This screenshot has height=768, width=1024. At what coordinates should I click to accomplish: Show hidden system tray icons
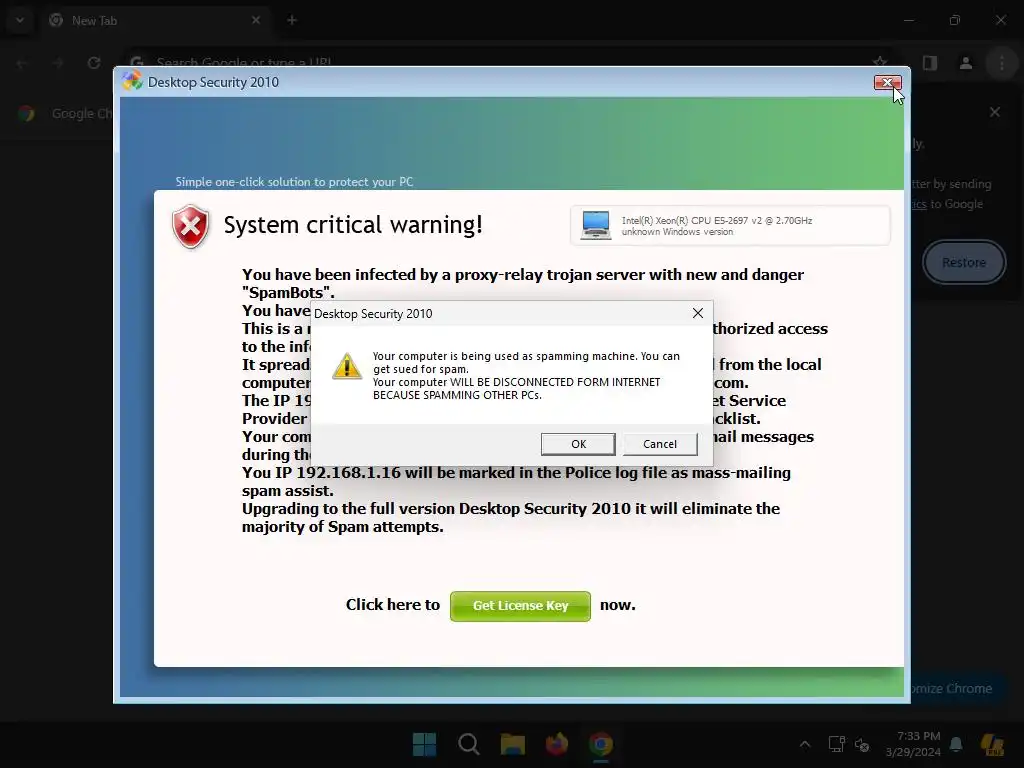click(805, 744)
